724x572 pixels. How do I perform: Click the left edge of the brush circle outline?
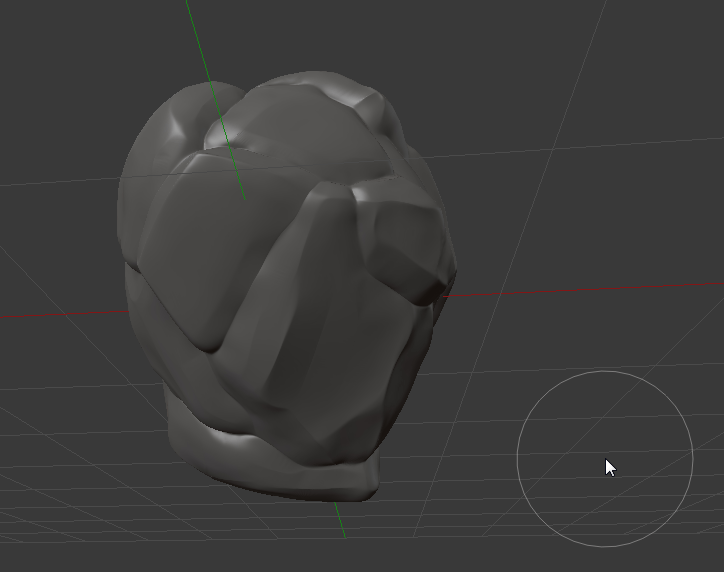click(517, 458)
